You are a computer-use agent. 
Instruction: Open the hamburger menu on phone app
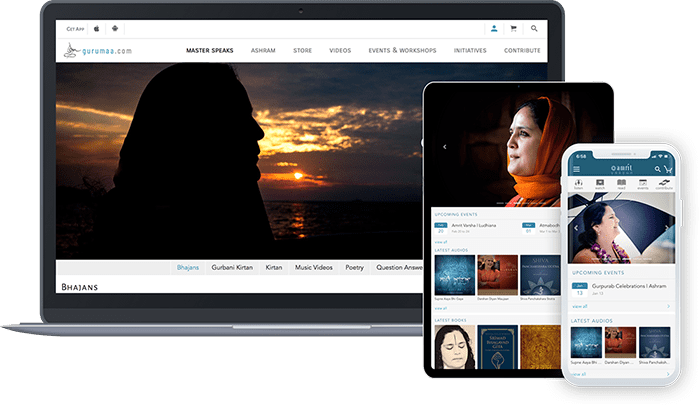(576, 169)
